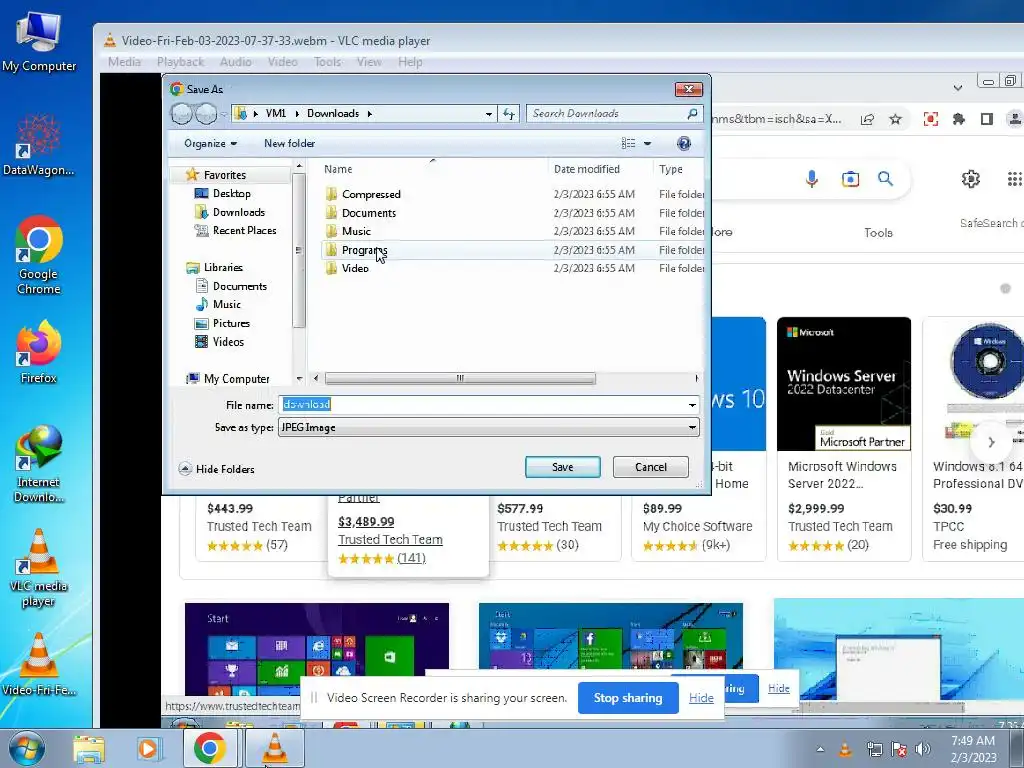Click the Back button in Save As dialog

tap(182, 114)
